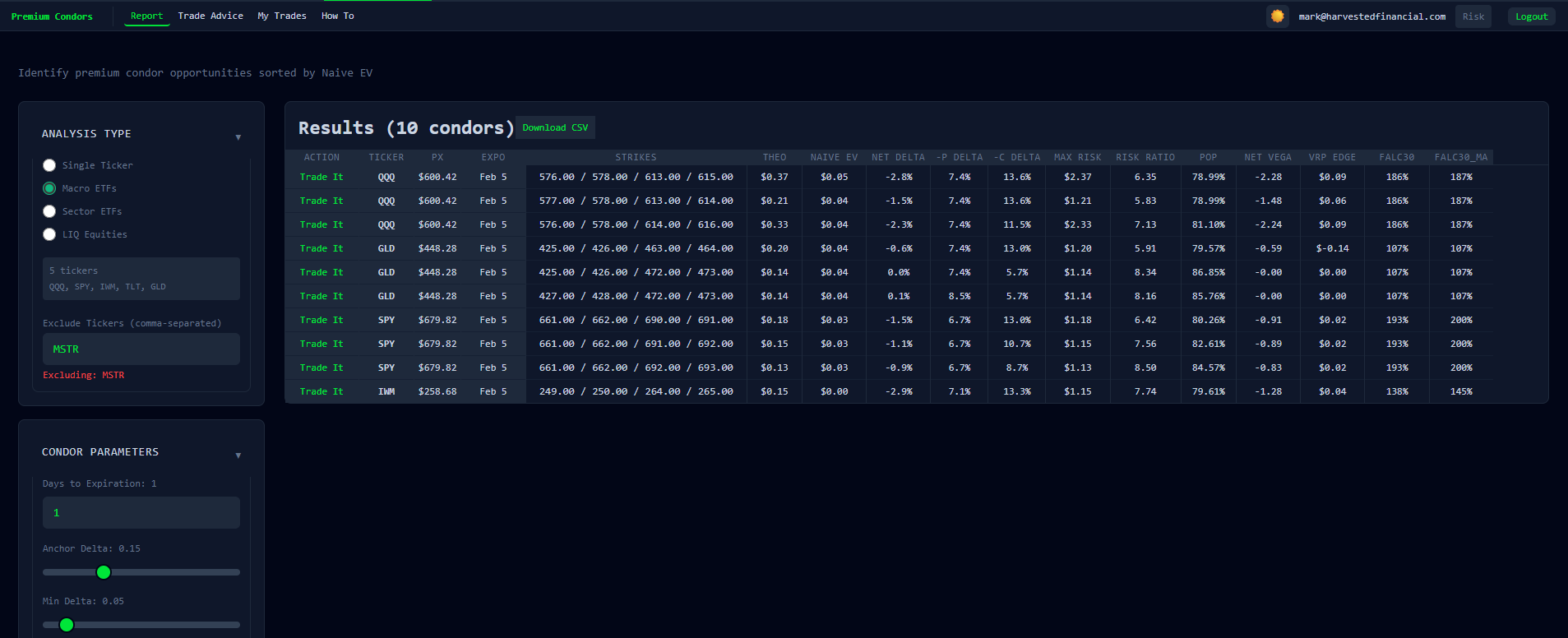1568x638 pixels.
Task: Select the Single Ticker radio option
Action: 49,165
